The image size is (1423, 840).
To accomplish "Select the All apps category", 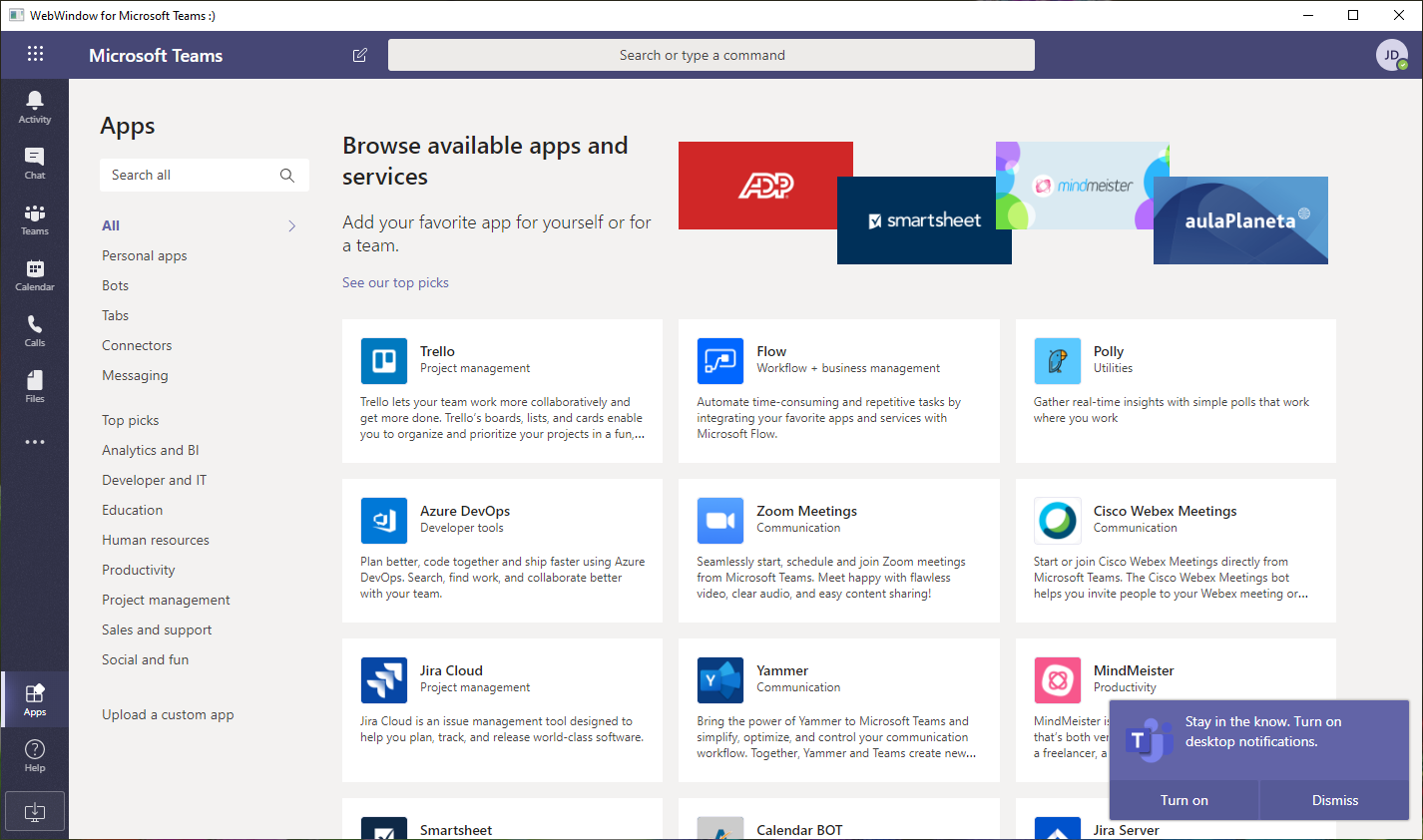I will [111, 225].
